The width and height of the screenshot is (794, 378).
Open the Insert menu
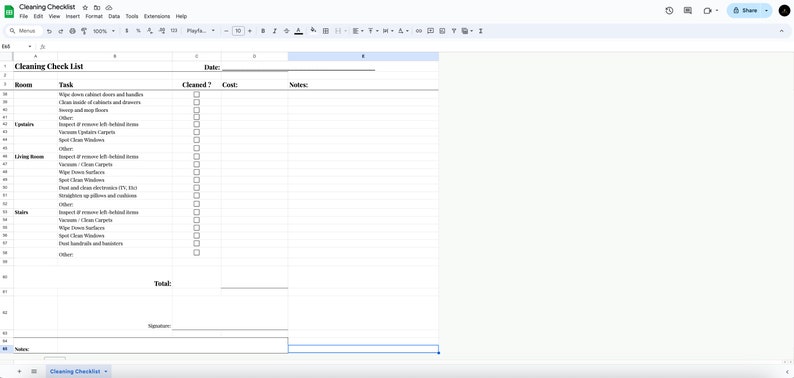point(72,16)
